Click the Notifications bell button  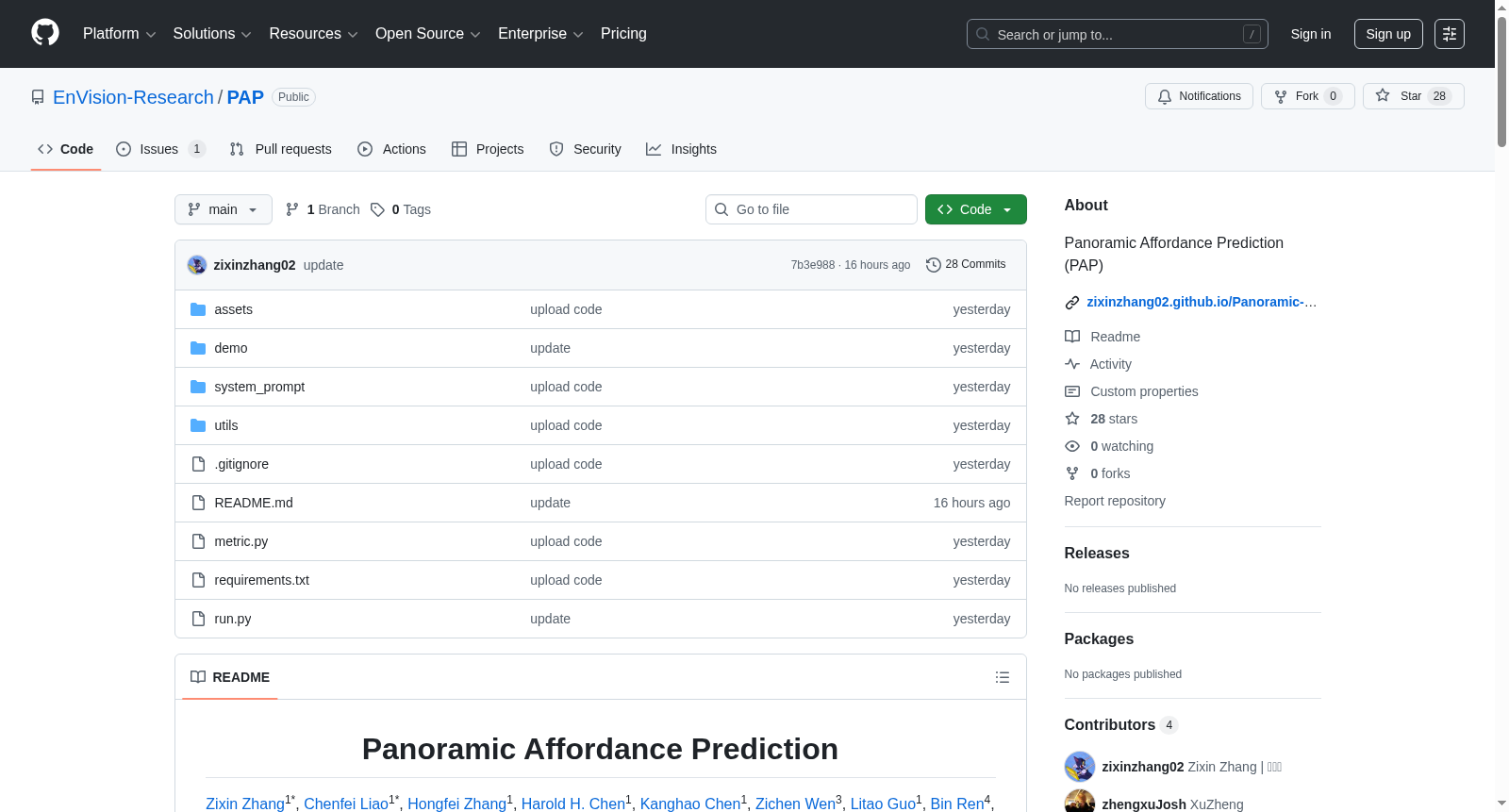click(1199, 96)
